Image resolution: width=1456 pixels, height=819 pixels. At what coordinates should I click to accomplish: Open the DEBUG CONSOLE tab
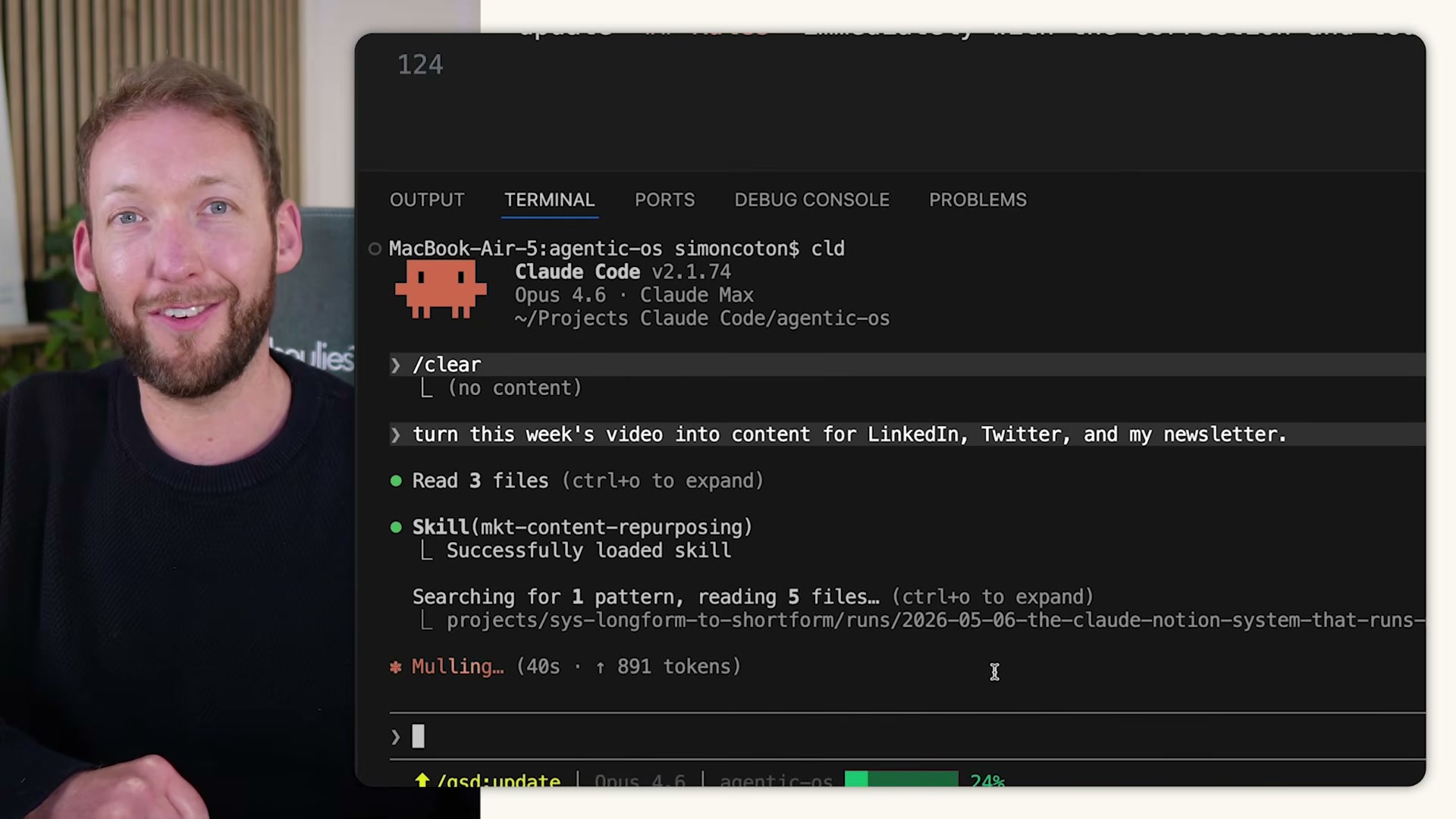(811, 199)
